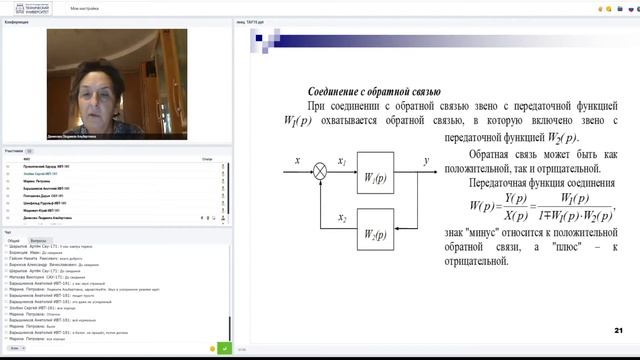Open the technical university logo home link
Viewport: 640px width, 360px height.
(33, 8)
